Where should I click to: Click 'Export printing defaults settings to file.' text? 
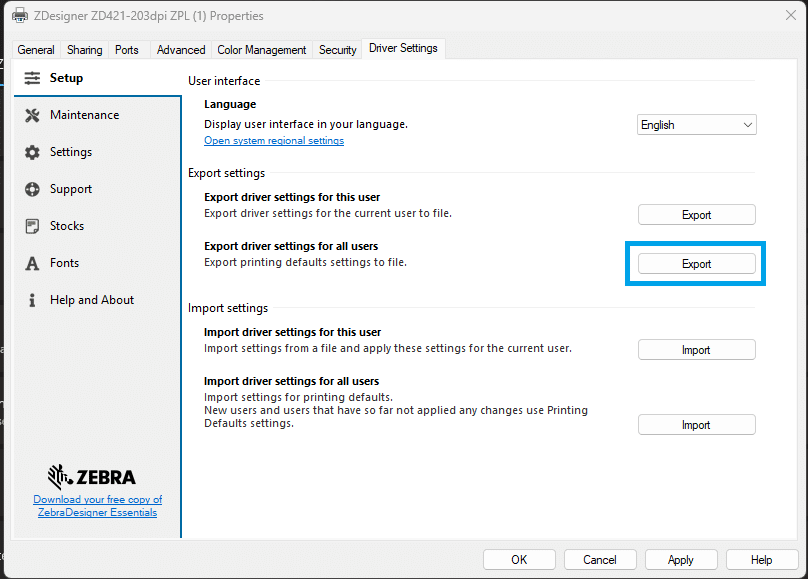coord(305,262)
